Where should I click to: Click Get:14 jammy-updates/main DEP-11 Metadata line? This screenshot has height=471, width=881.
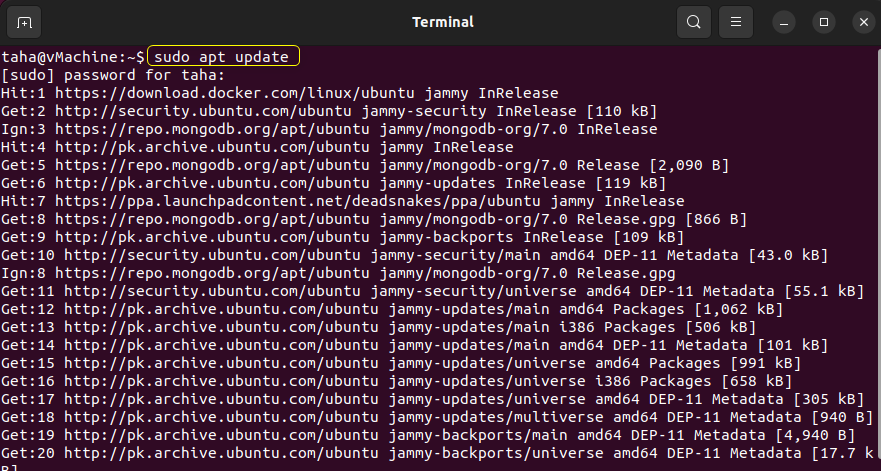414,345
